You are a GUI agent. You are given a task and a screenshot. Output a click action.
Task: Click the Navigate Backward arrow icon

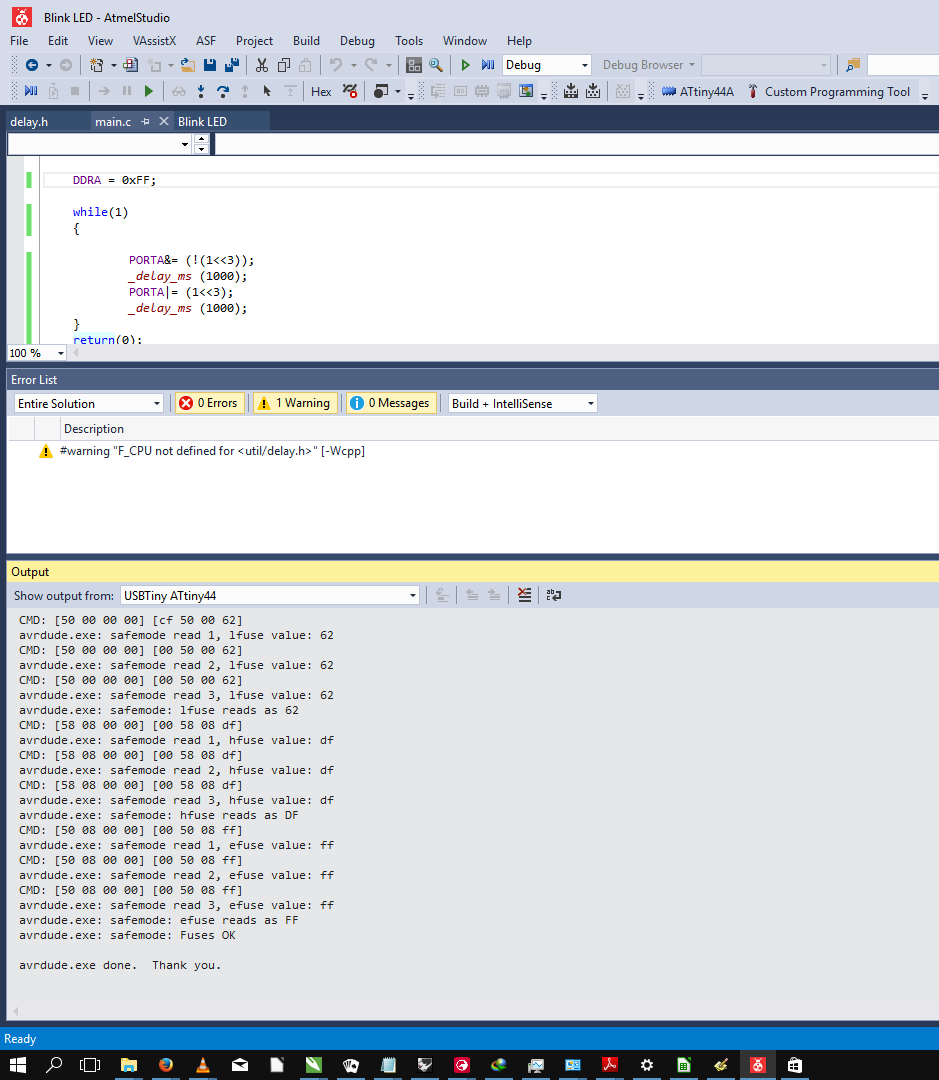click(32, 65)
